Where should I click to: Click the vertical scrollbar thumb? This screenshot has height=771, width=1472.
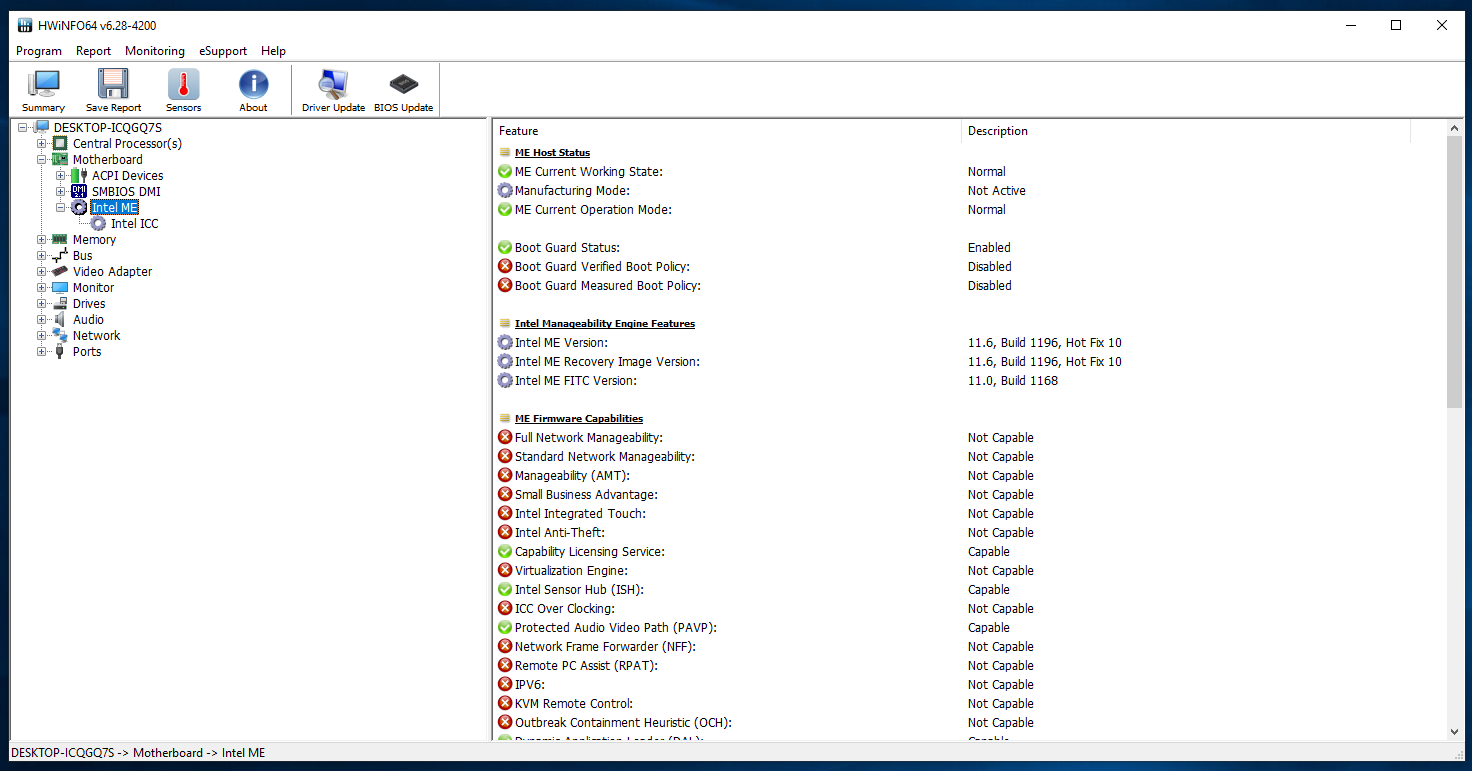(x=1454, y=272)
